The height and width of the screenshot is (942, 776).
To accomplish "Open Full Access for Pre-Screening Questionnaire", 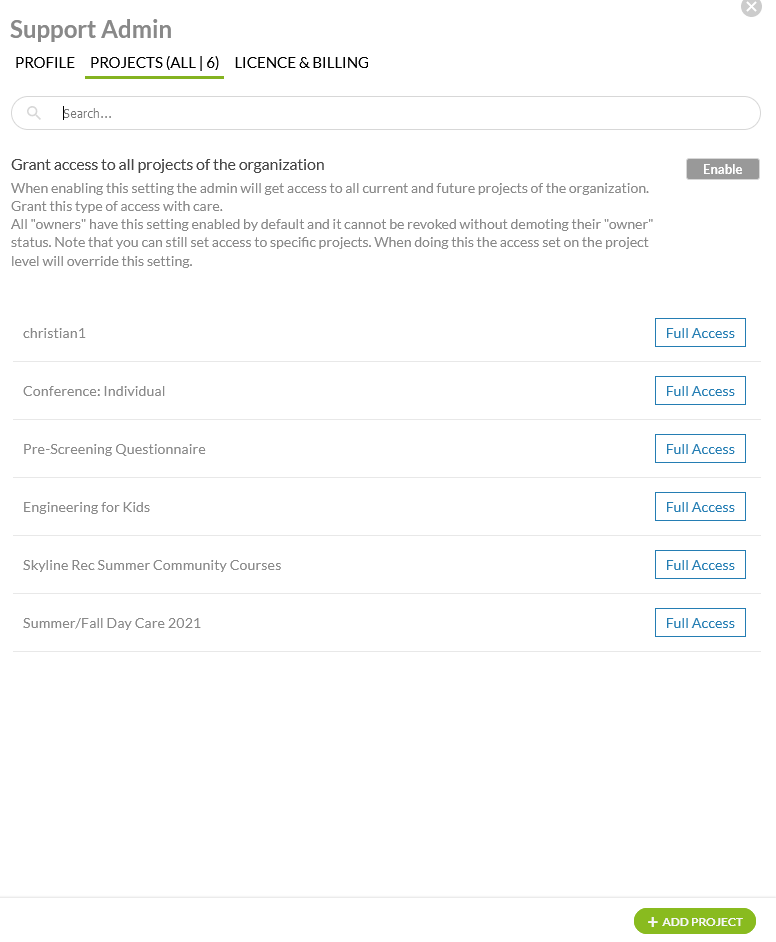I will tap(700, 449).
